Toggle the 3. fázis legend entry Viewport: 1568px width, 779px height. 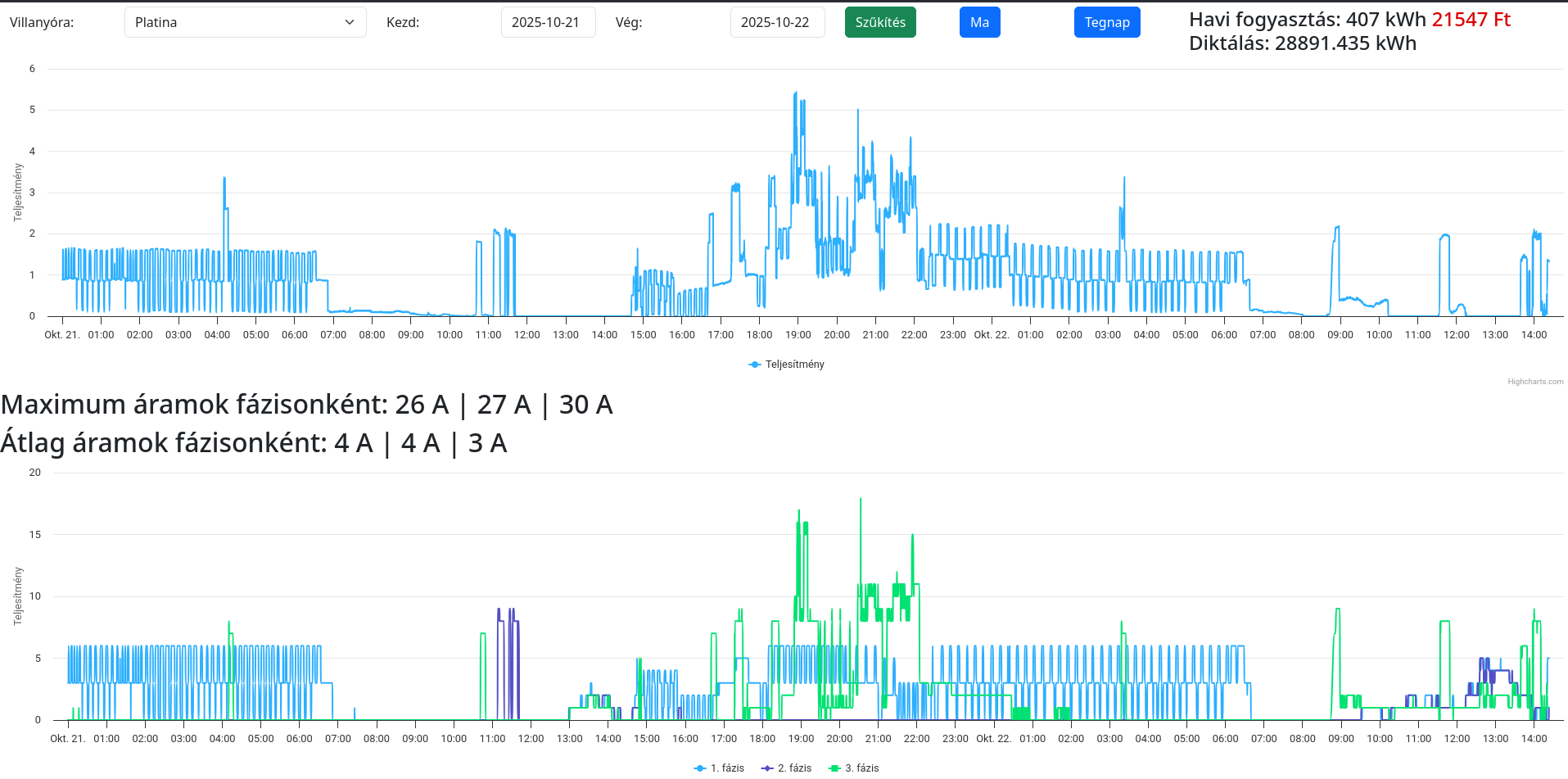(x=861, y=768)
